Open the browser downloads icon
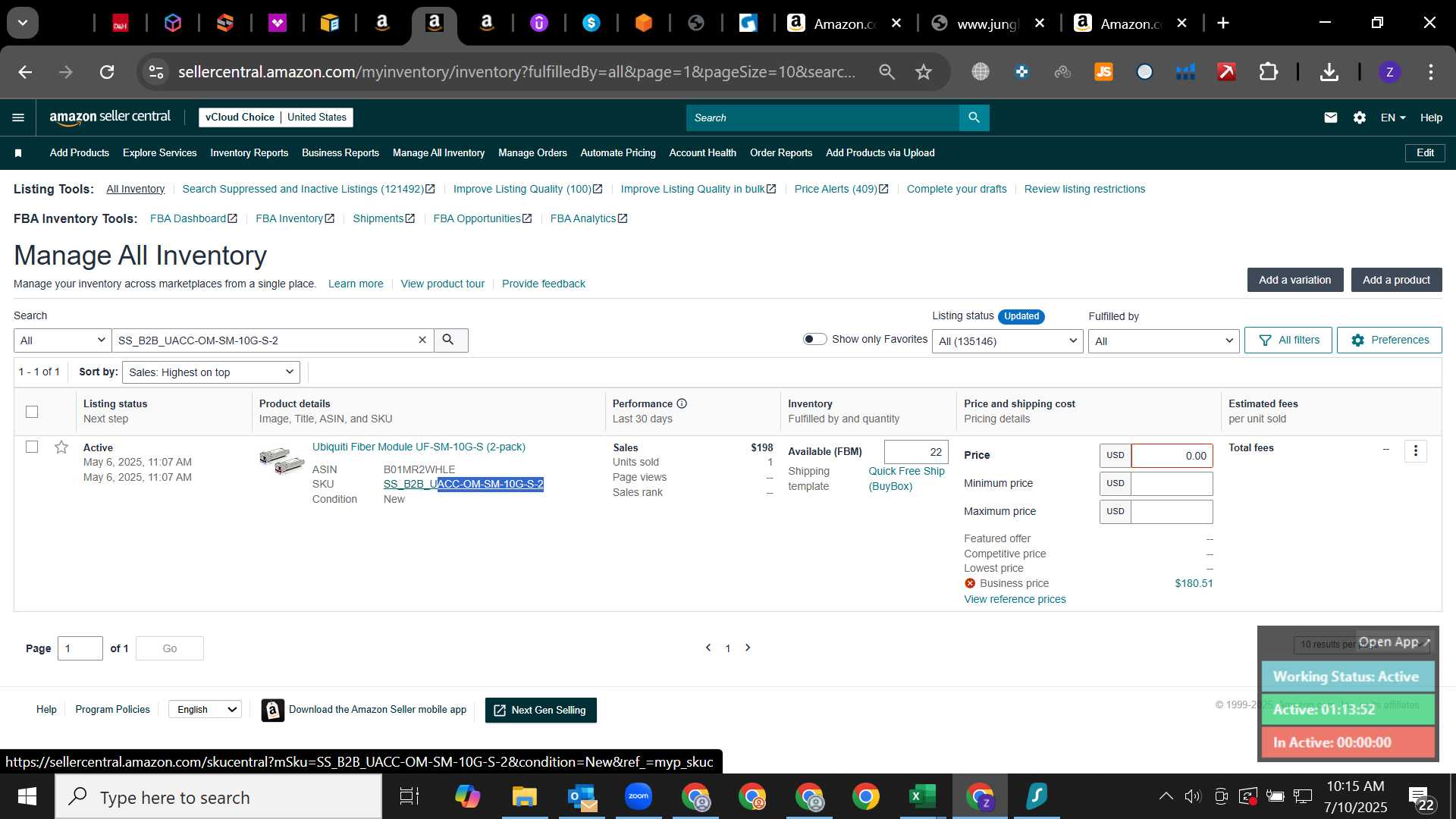 1329,72
